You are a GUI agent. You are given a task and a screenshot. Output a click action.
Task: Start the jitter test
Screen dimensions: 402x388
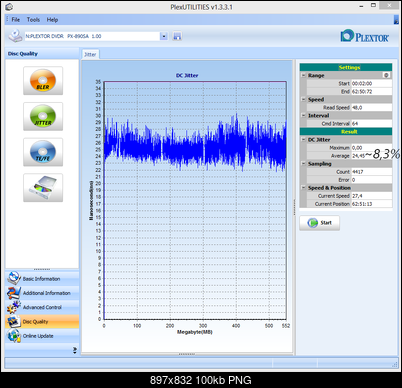point(319,223)
